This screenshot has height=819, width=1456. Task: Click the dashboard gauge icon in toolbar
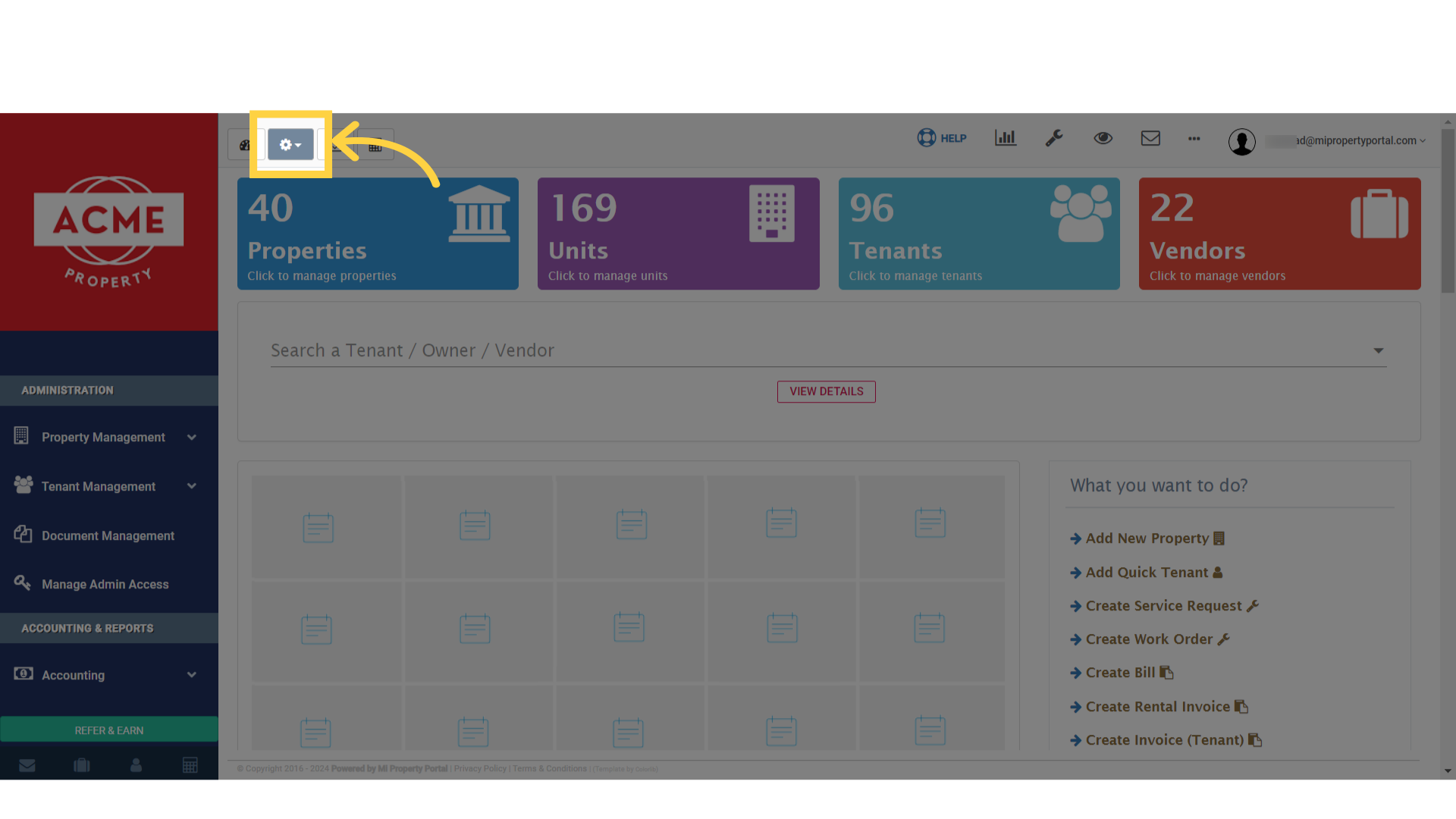[x=244, y=145]
